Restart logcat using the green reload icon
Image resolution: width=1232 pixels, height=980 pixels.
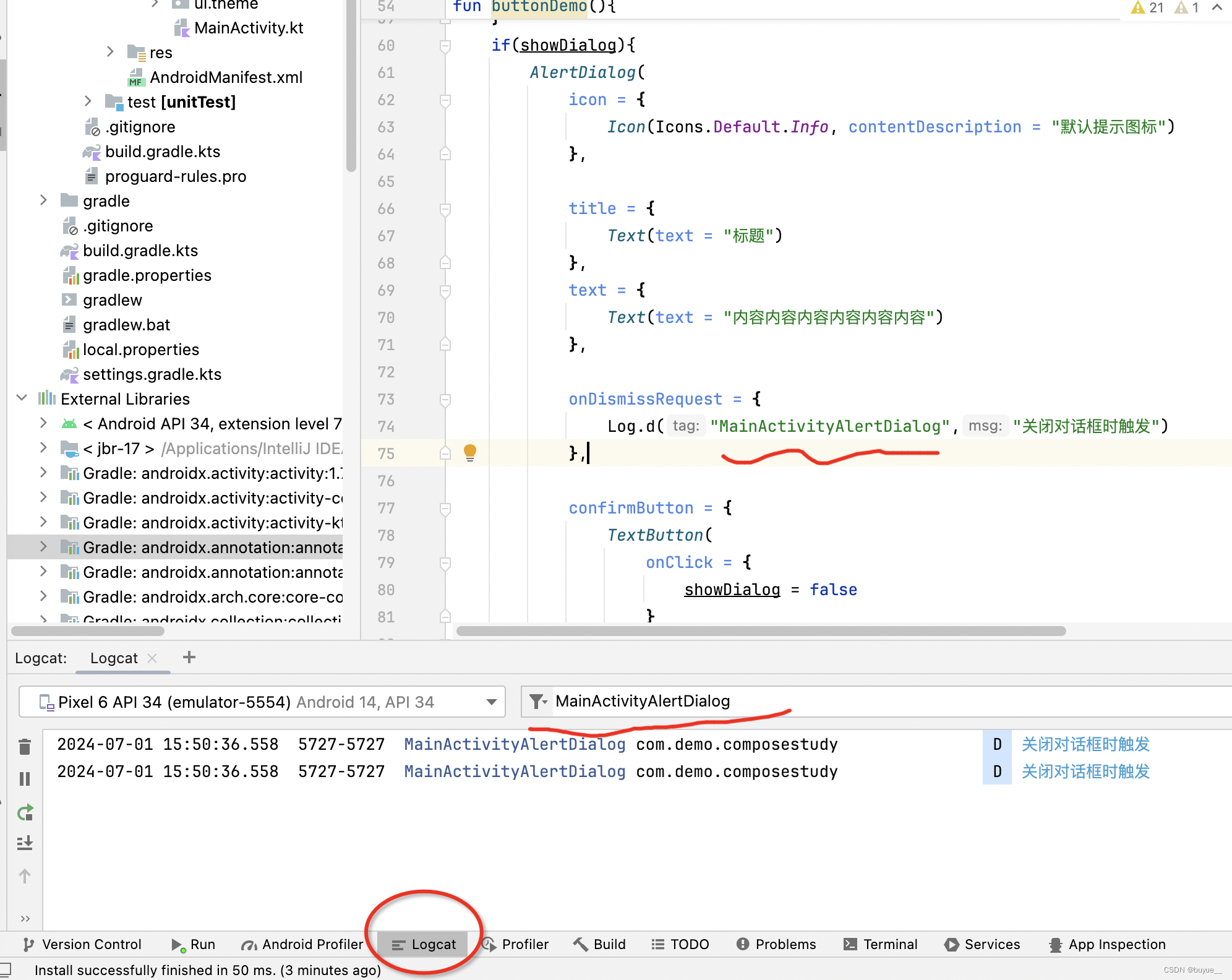25,812
